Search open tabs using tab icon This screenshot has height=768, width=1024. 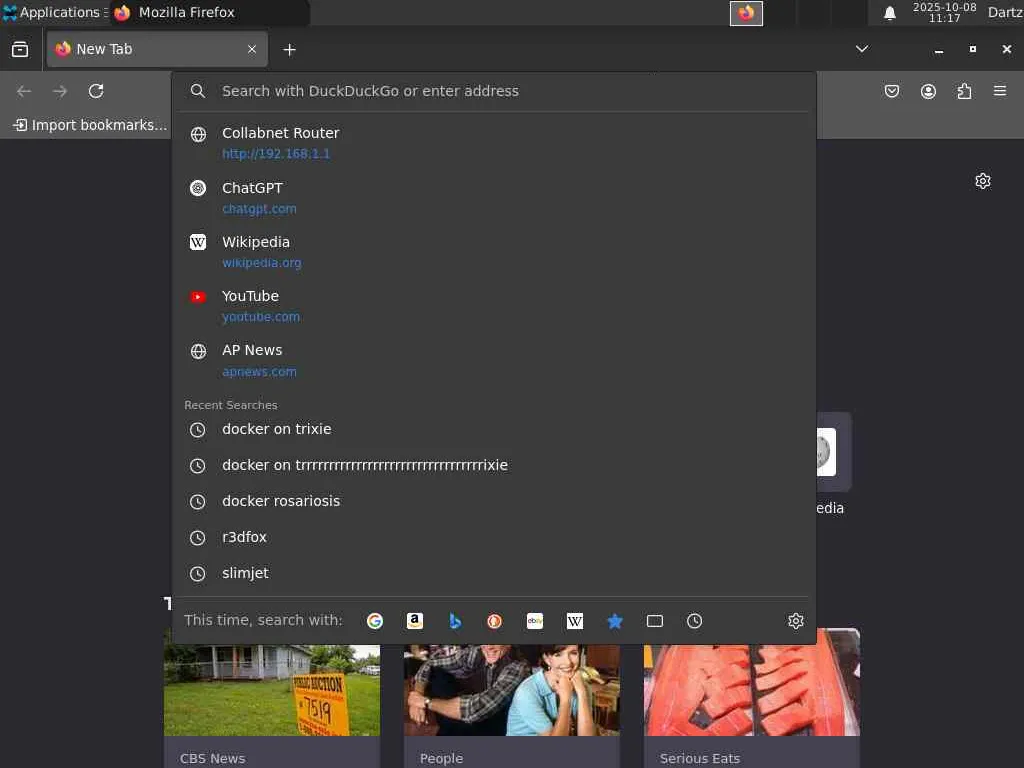654,621
